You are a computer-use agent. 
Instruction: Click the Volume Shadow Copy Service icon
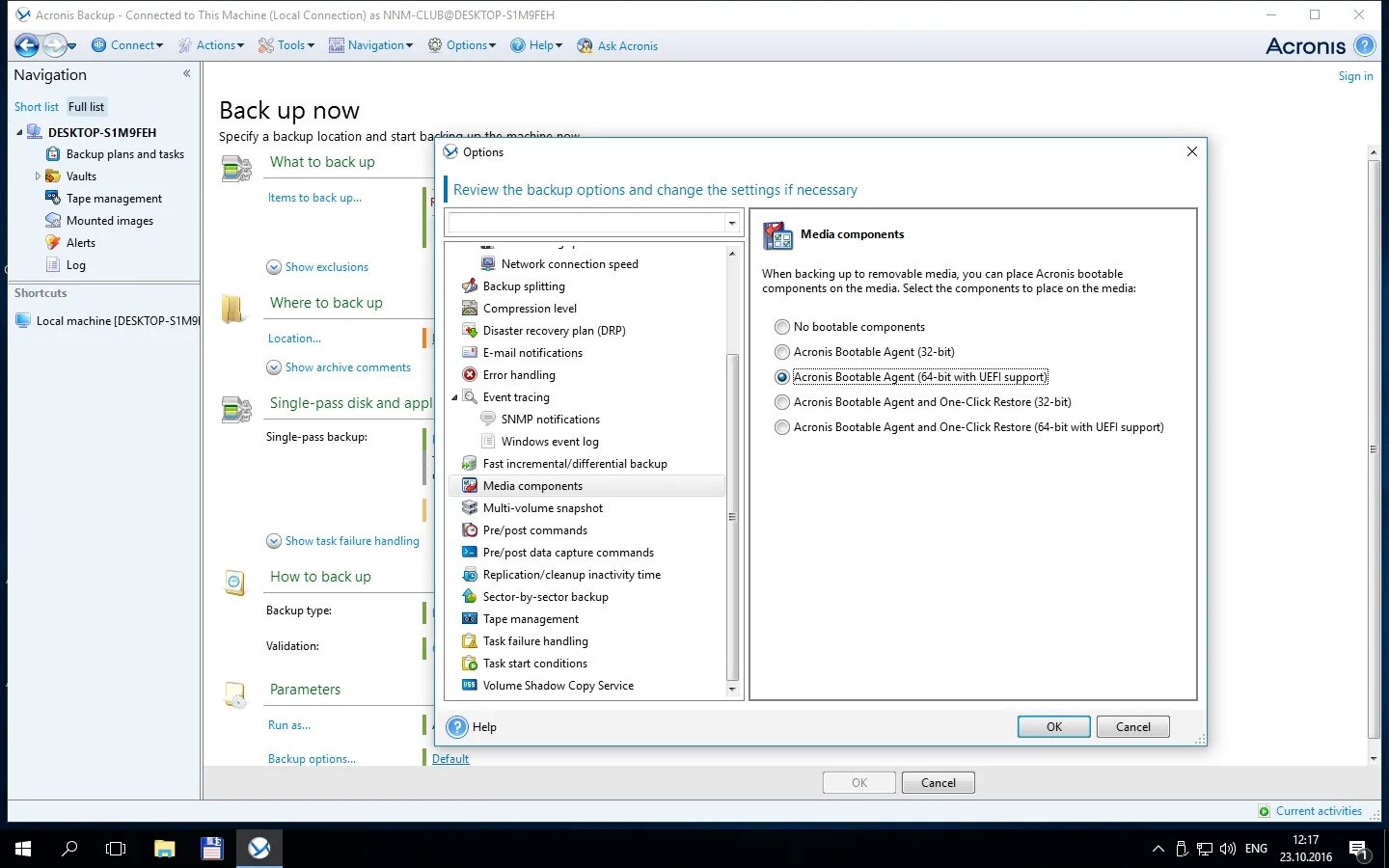[x=470, y=685]
